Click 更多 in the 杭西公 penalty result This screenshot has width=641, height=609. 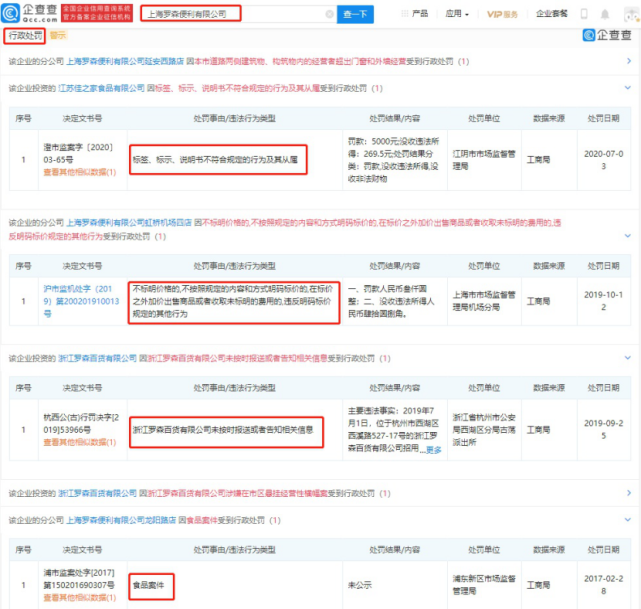(x=432, y=450)
